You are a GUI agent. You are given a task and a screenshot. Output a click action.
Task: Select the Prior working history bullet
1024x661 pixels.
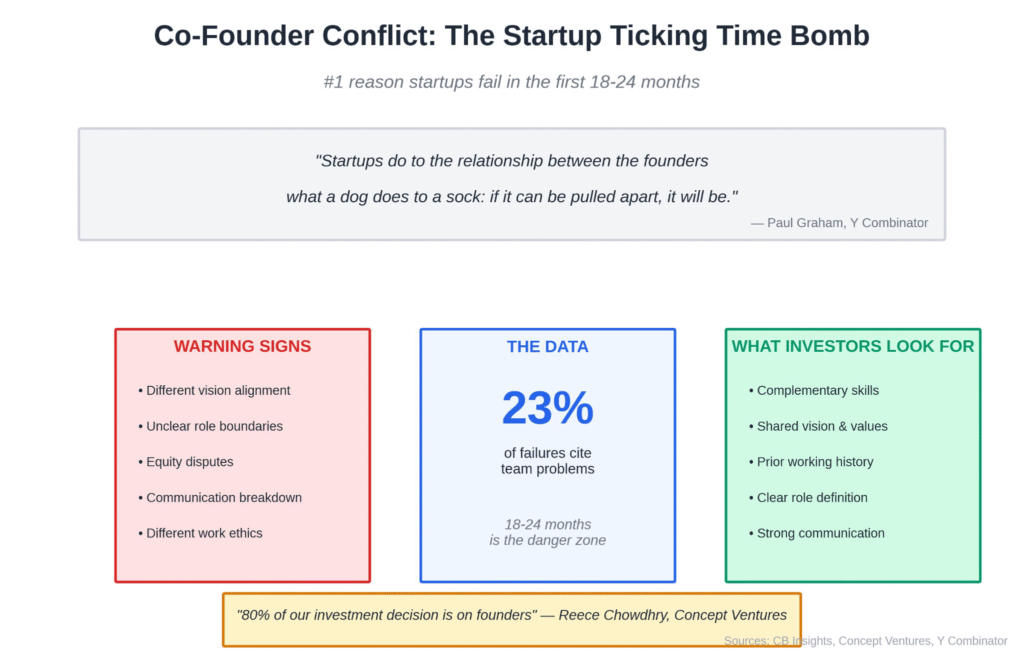tap(815, 462)
